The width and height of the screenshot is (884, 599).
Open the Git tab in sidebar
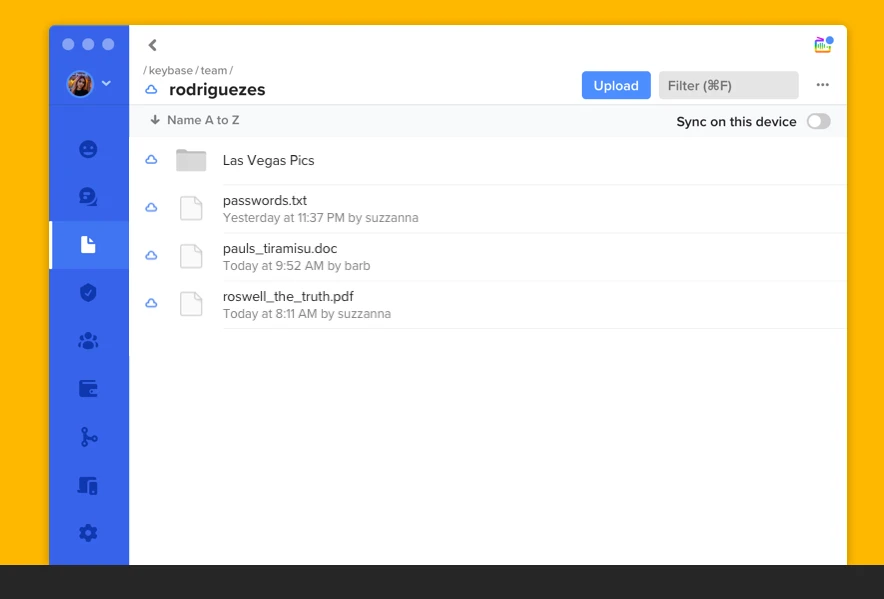click(x=88, y=437)
